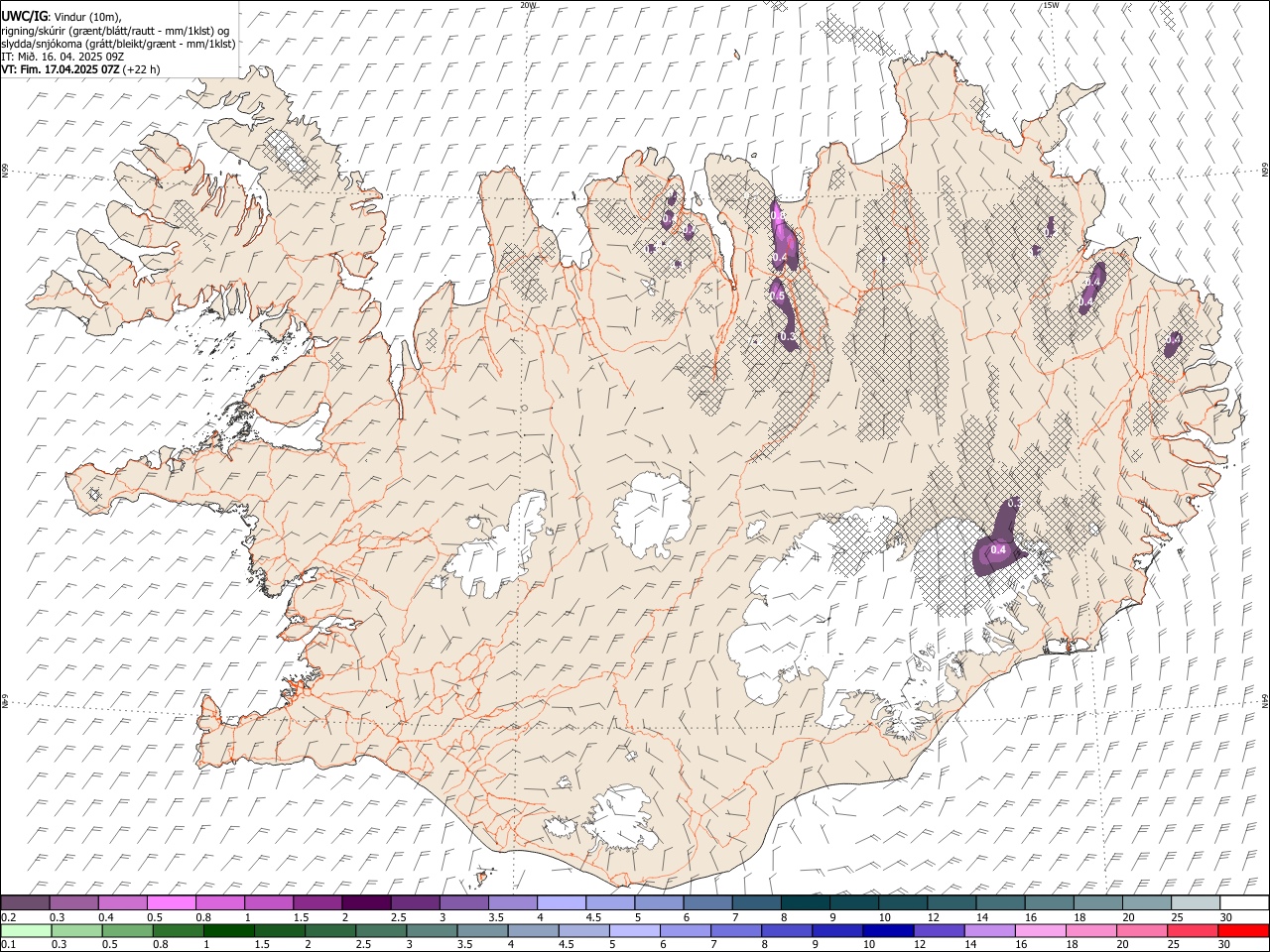Click the red-pink swatch between 25 and 30
This screenshot has height=952, width=1270.
coord(1192,930)
